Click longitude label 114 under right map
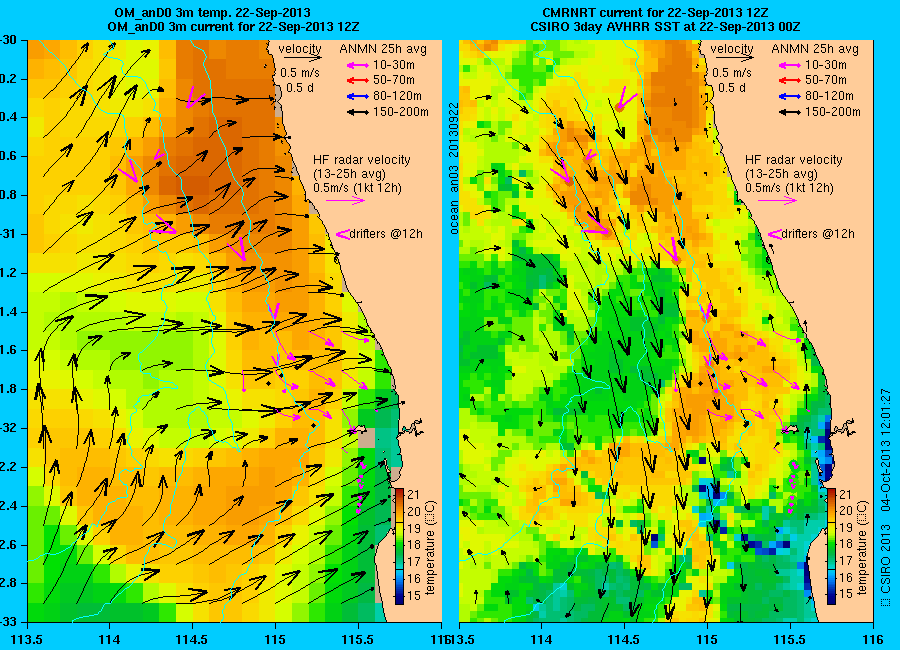Viewport: 900px width, 650px height. coord(541,639)
